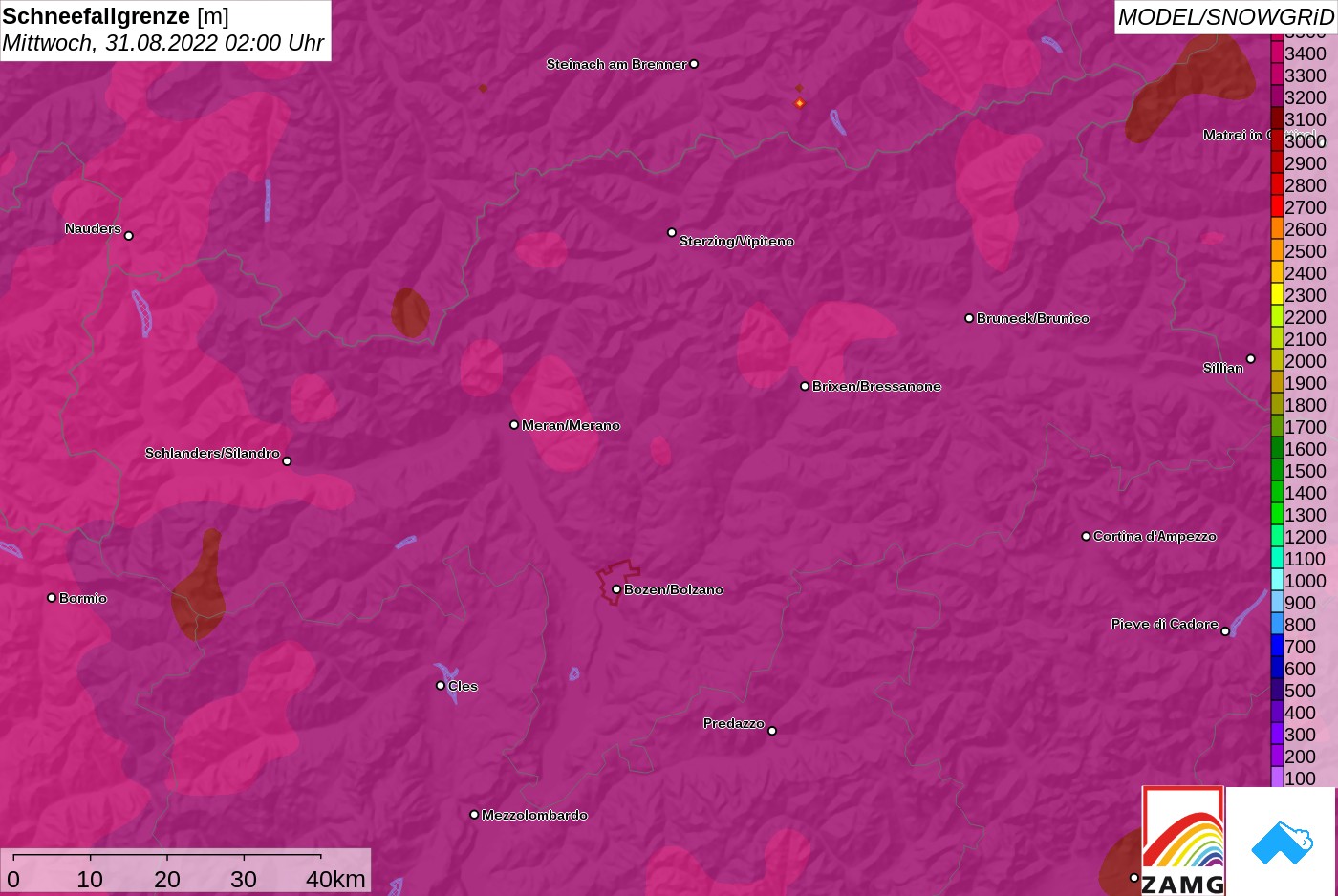Click the 3400 legend value
1338x896 pixels.
1306,53
